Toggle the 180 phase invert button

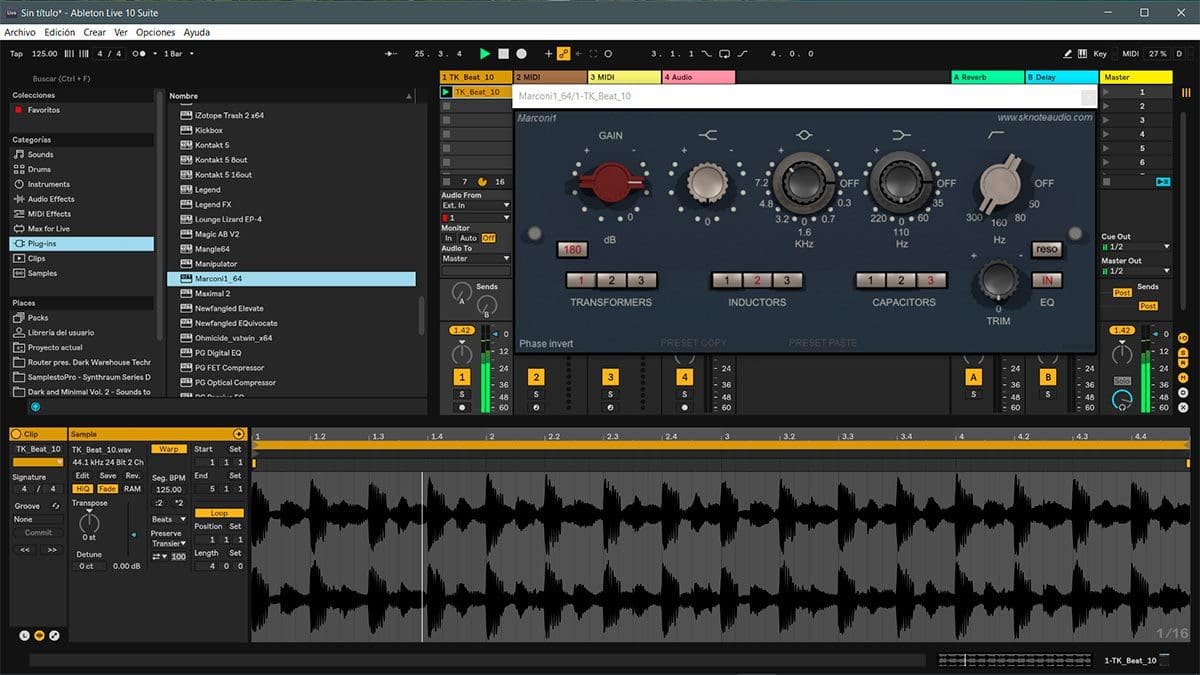(572, 250)
